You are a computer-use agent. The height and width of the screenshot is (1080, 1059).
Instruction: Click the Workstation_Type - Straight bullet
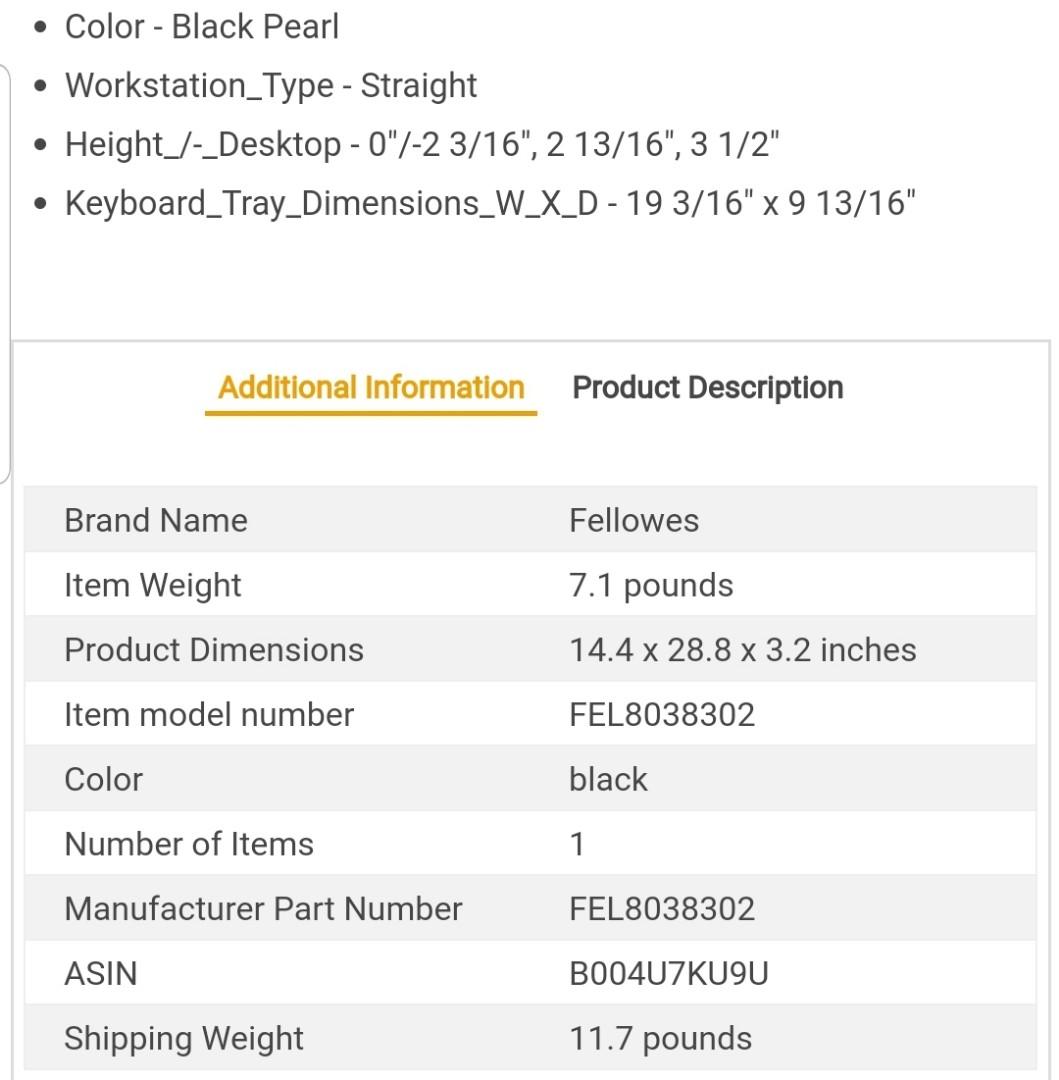click(x=271, y=86)
